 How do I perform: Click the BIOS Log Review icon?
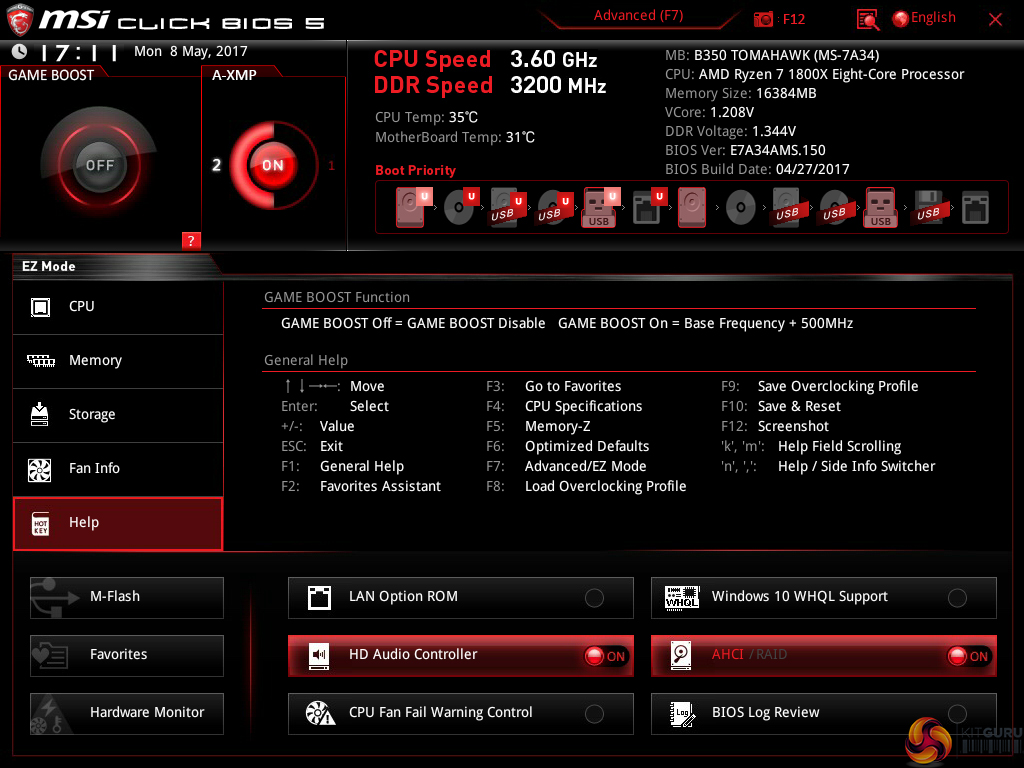[x=682, y=713]
